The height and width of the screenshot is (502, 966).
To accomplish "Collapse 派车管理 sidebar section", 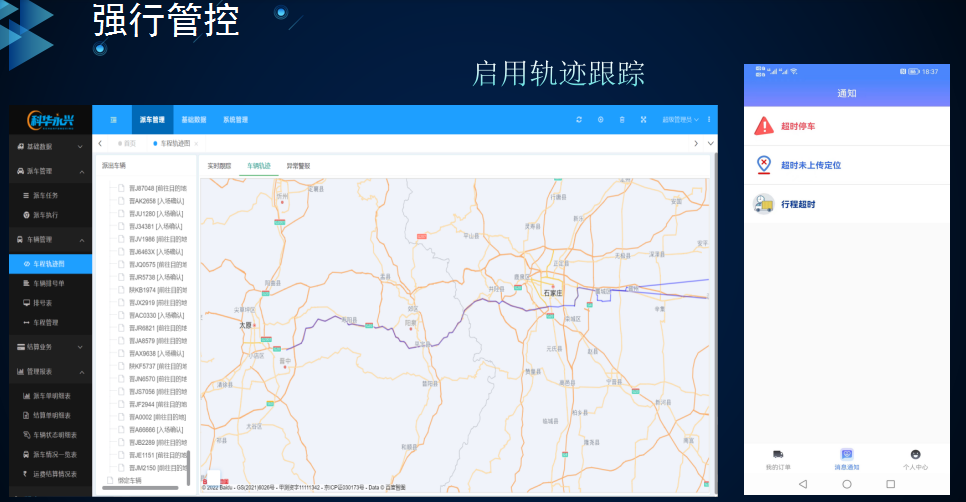I will [x=51, y=171].
